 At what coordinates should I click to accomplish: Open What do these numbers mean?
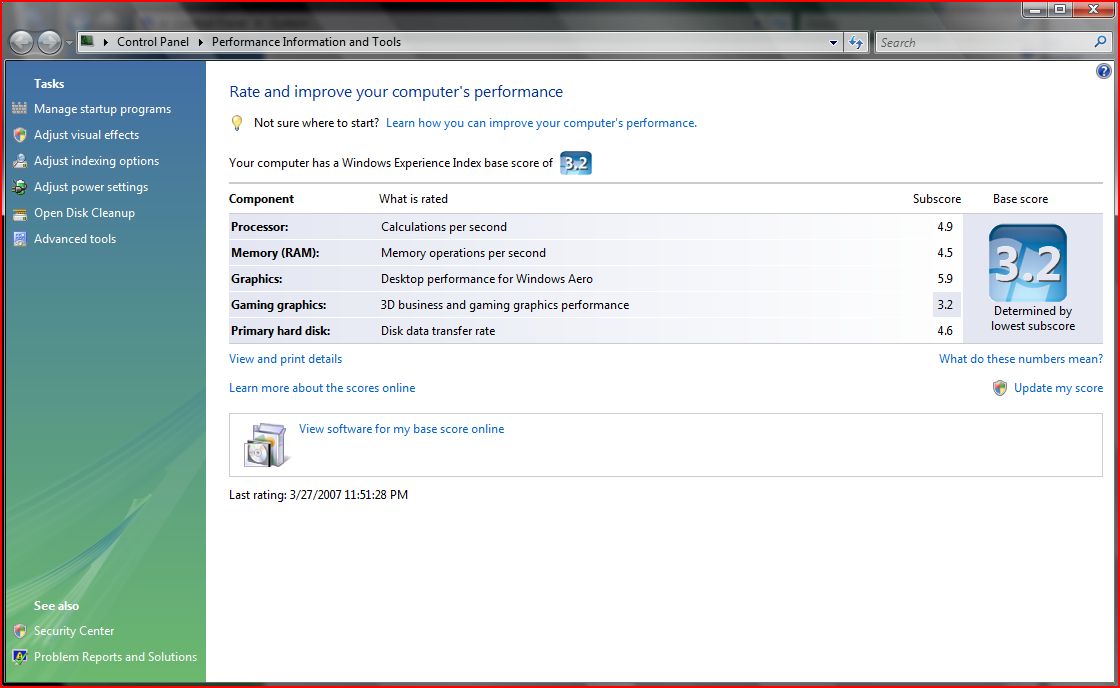(x=1021, y=359)
